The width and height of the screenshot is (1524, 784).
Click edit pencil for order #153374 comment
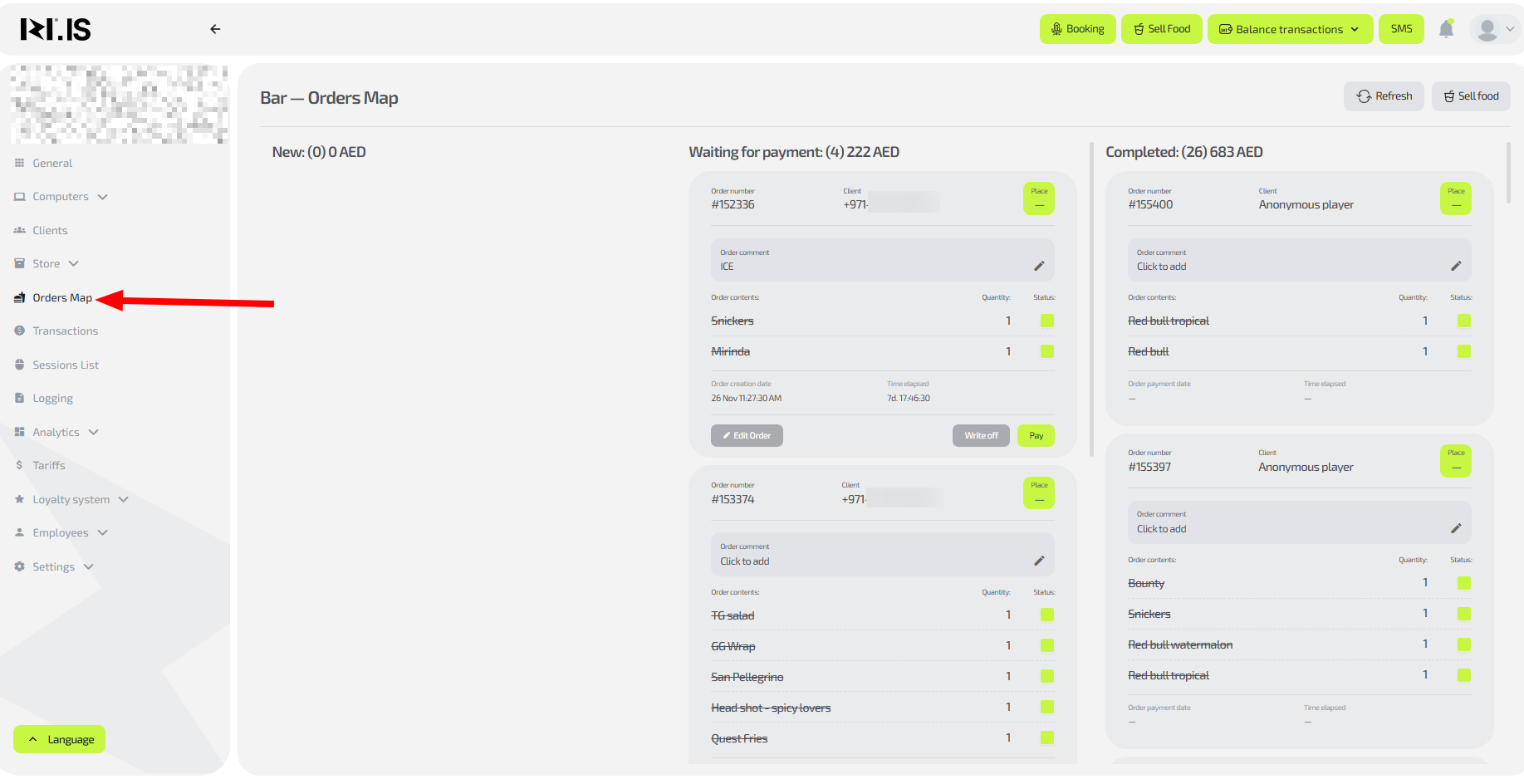(1038, 561)
